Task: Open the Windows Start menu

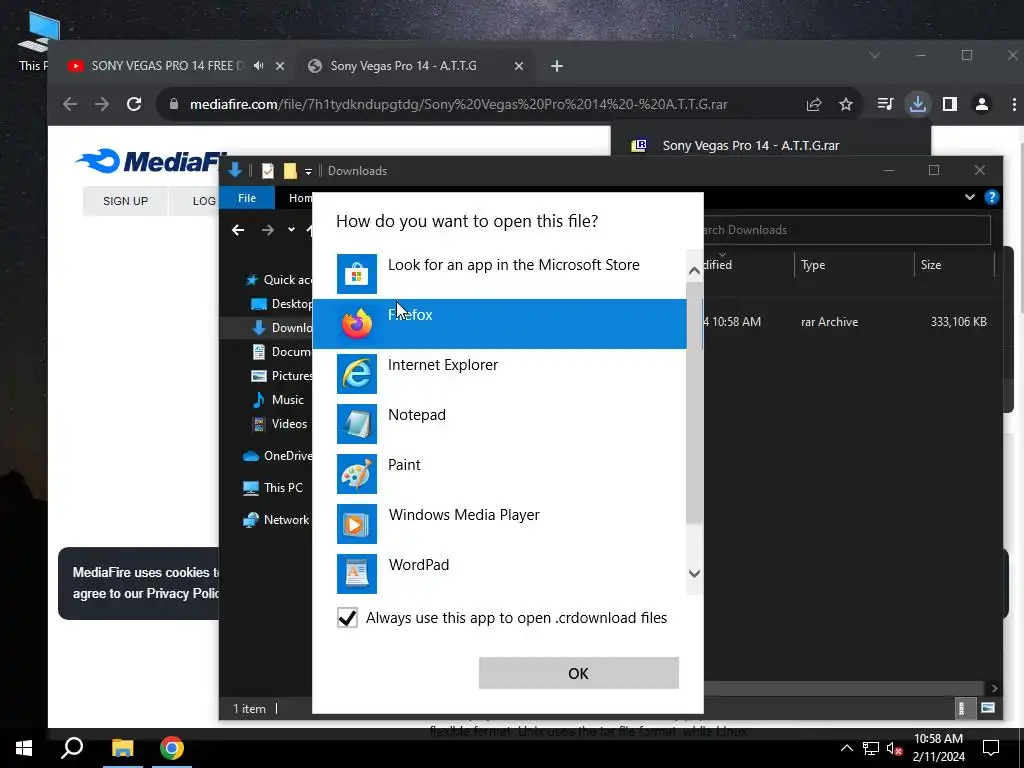Action: [x=24, y=748]
